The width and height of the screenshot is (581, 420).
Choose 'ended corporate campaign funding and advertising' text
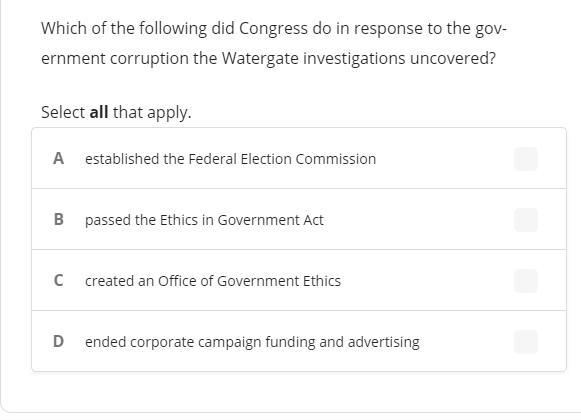(252, 342)
